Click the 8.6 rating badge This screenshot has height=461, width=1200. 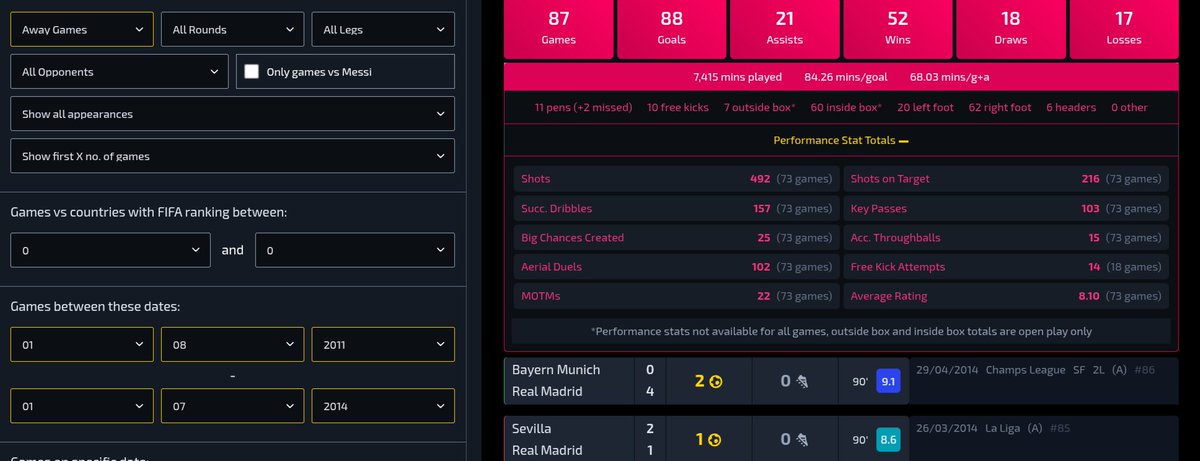coord(889,439)
